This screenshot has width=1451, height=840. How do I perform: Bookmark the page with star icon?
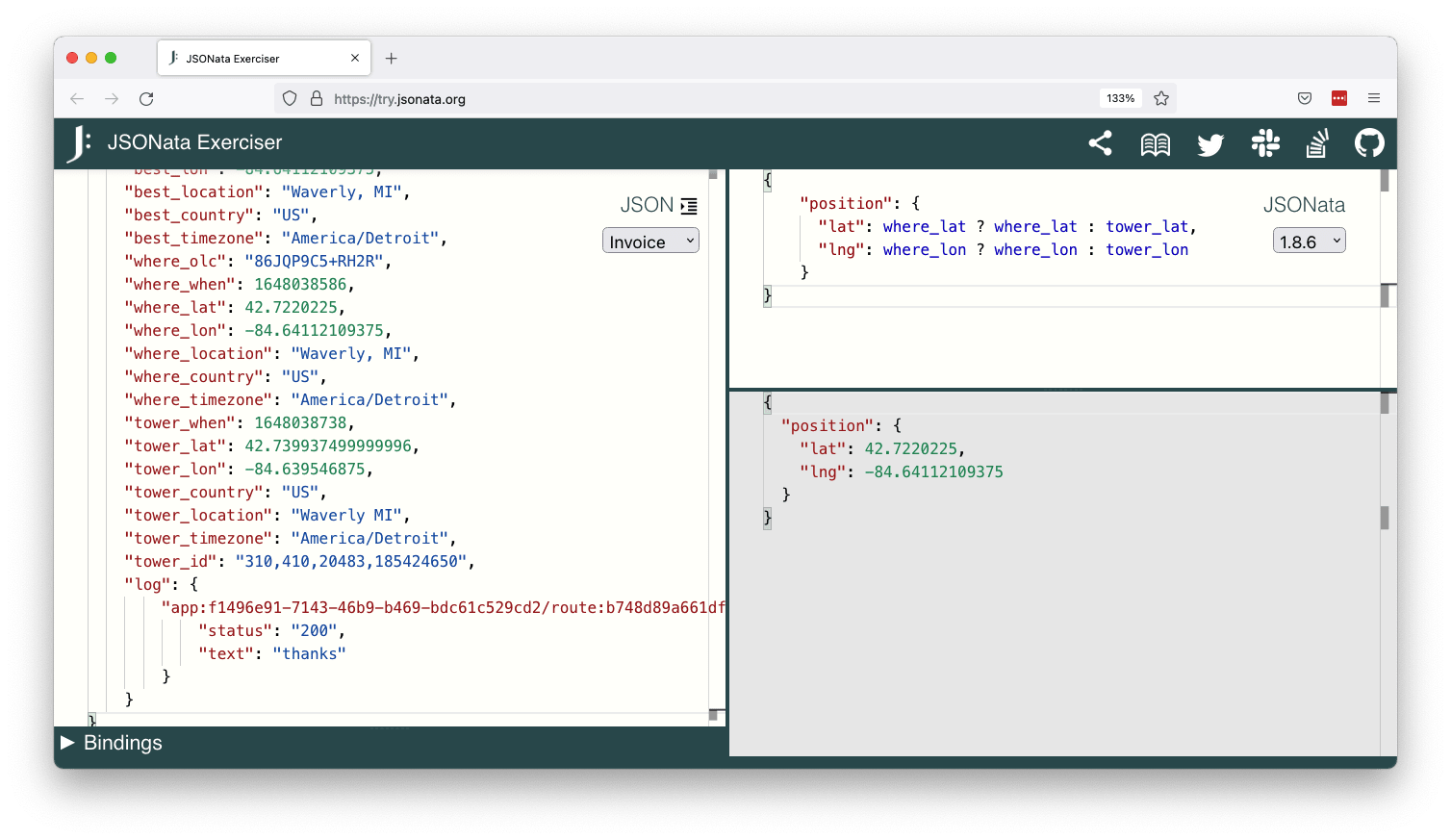1161,98
